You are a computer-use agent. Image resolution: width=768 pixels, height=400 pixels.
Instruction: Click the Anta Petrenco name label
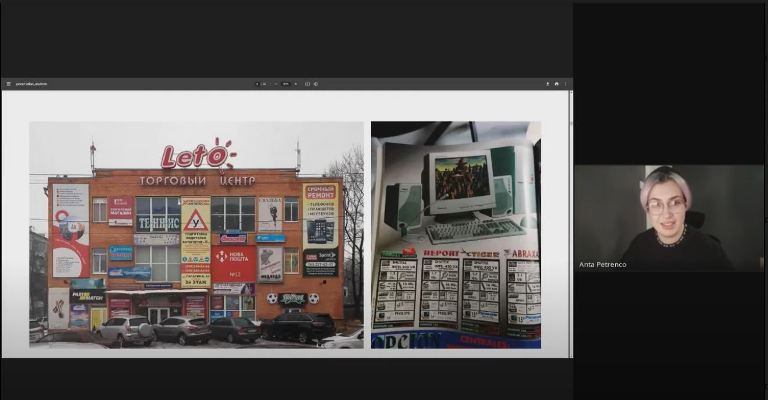pyautogui.click(x=602, y=264)
